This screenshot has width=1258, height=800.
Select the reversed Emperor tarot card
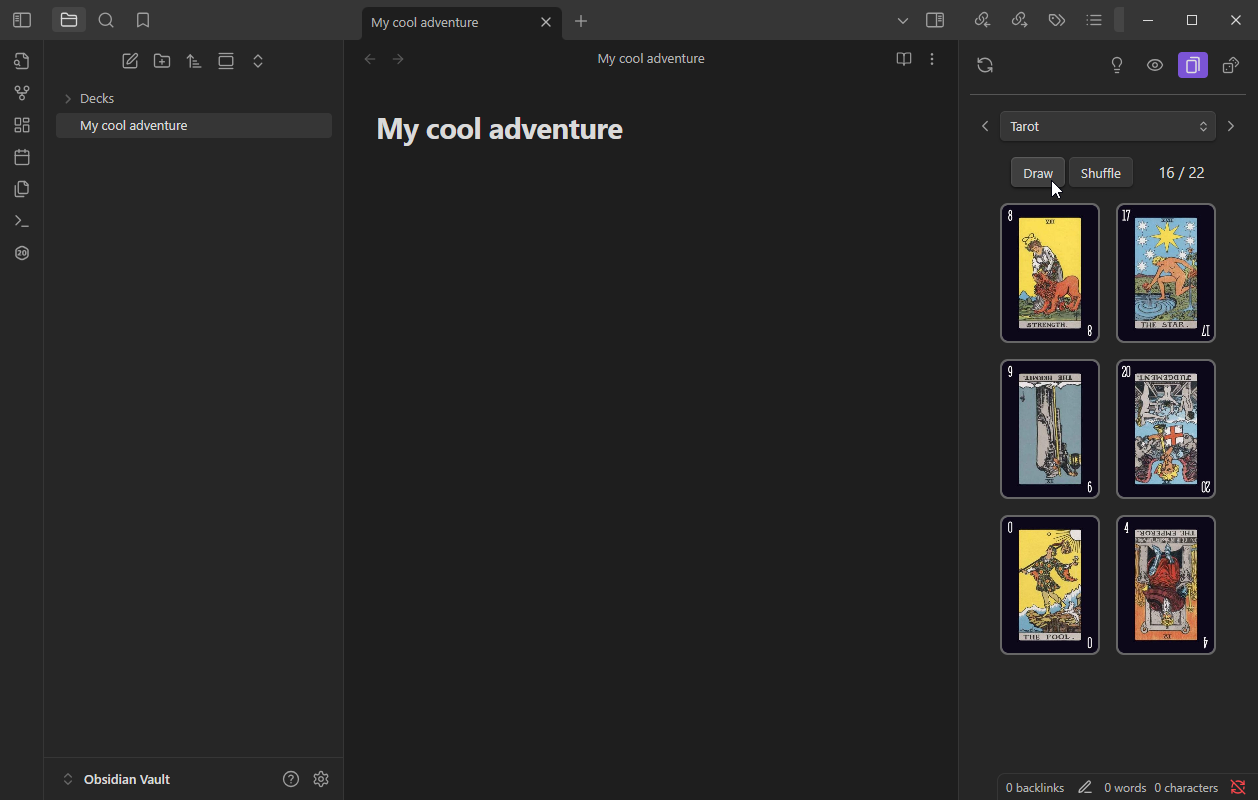pos(1166,585)
